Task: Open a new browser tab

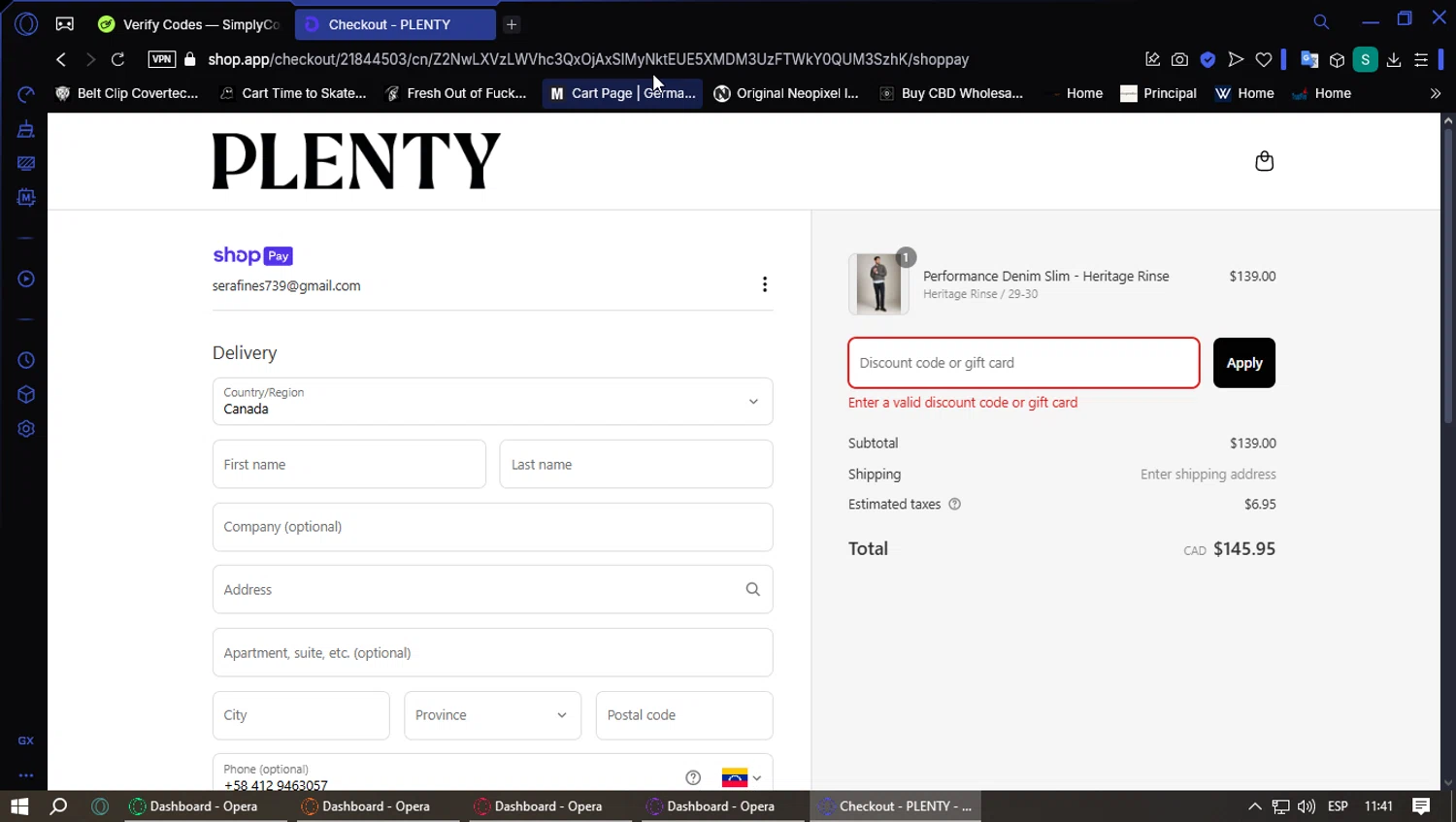Action: pos(512,24)
